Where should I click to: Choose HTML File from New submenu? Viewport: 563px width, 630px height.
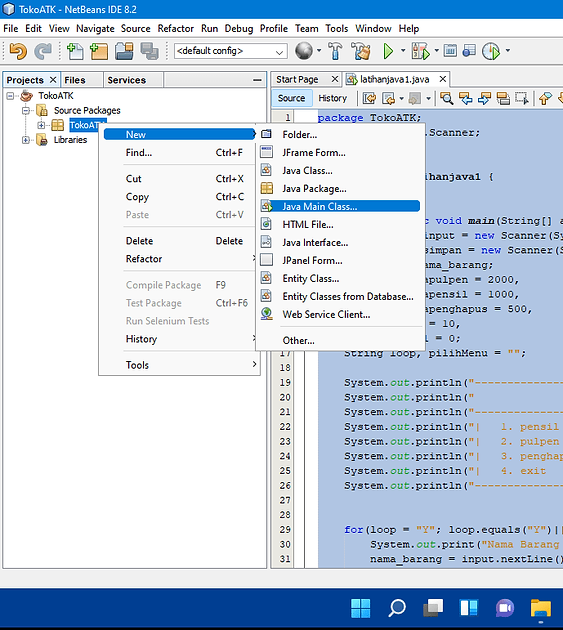[340, 225]
